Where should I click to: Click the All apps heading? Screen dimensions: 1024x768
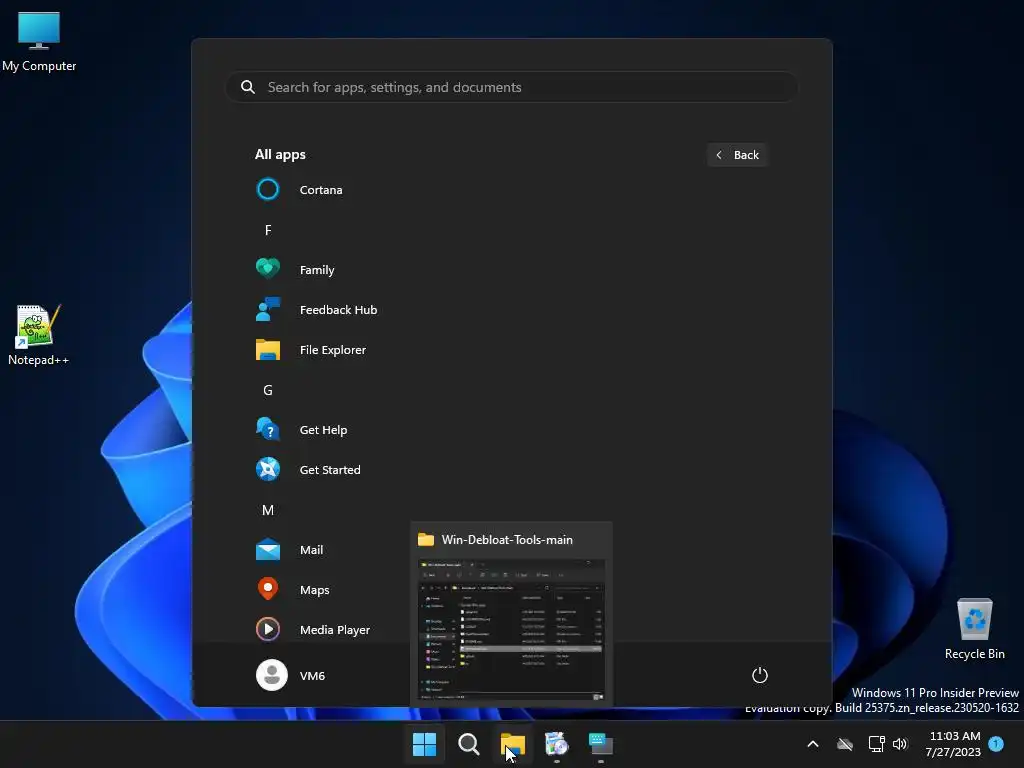(x=280, y=155)
